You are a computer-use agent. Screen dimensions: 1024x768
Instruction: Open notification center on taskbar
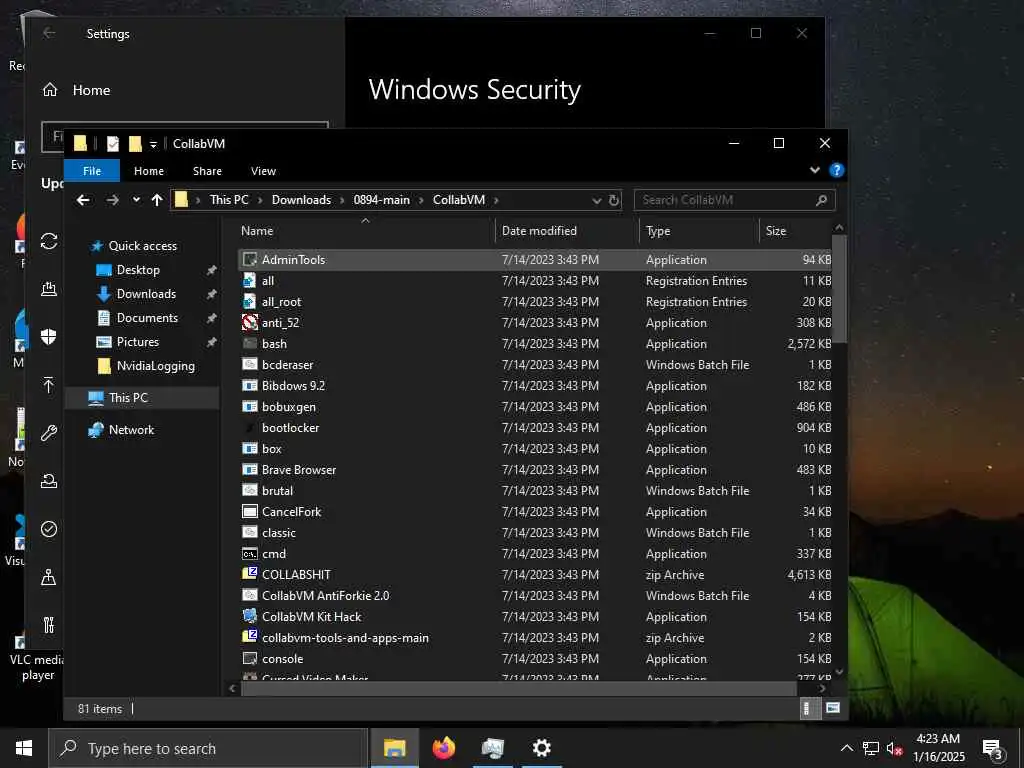(x=993, y=748)
